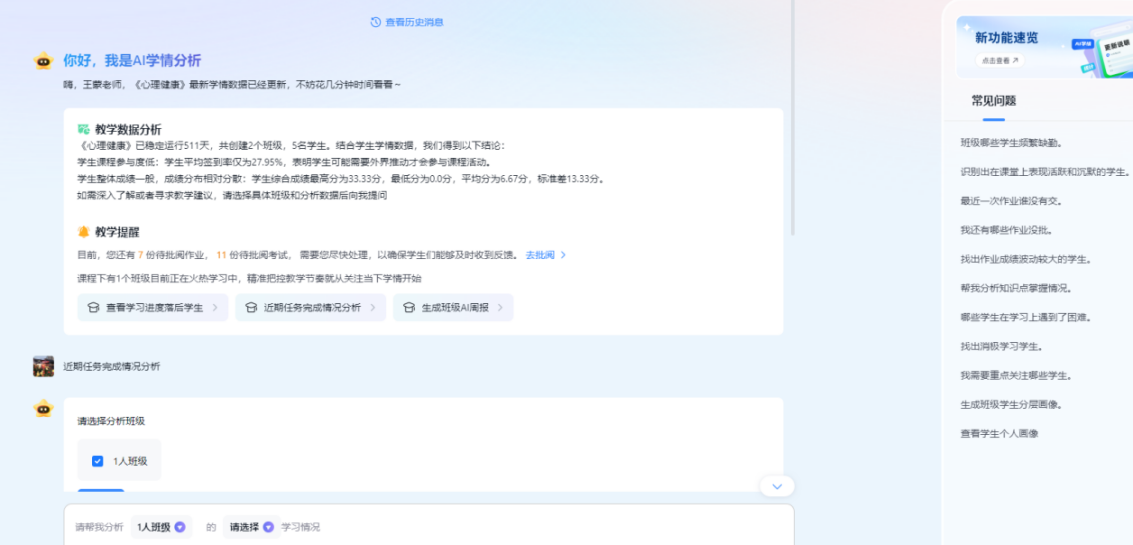Click 查看历史消息 to load history
Image resolution: width=1133 pixels, height=545 pixels.
click(x=413, y=22)
